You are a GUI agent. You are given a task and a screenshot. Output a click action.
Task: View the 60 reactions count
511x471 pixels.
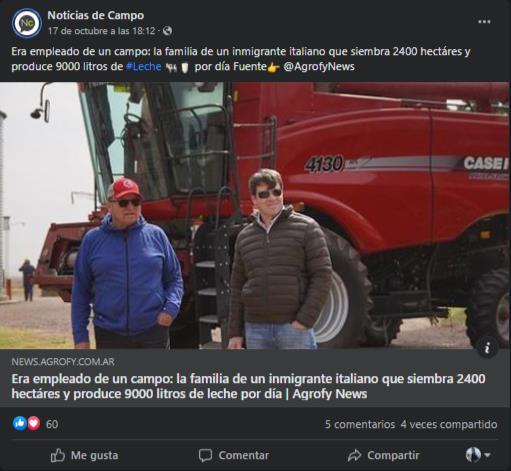click(x=52, y=424)
